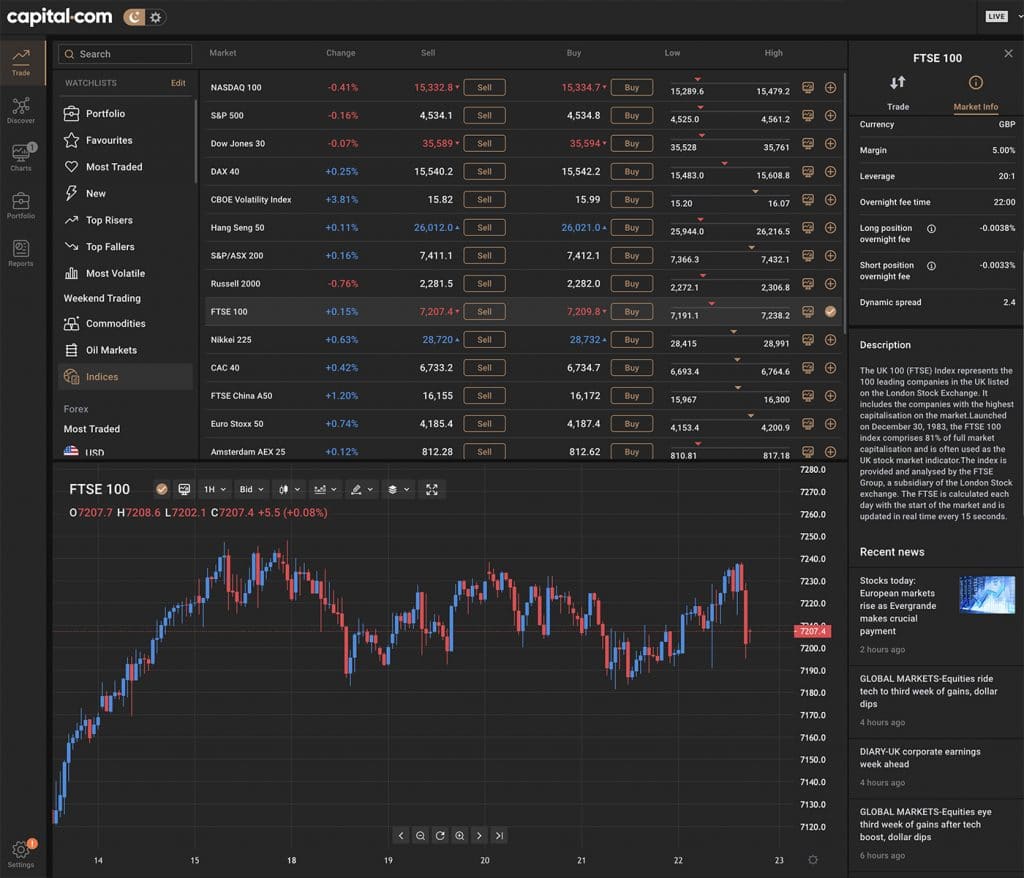Select the Top Risers watchlist
1024x878 pixels.
tap(125, 220)
